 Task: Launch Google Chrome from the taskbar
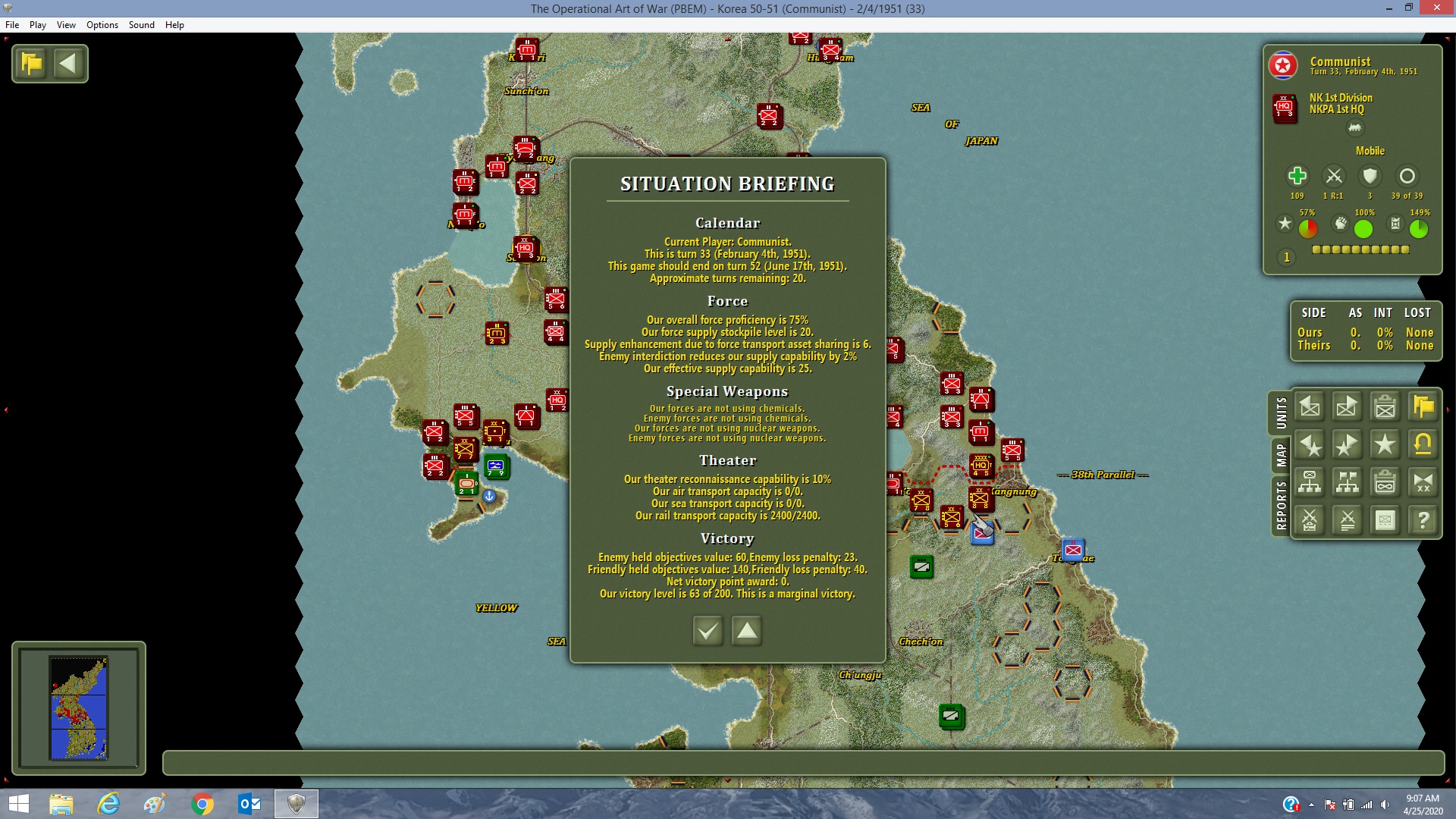point(202,804)
